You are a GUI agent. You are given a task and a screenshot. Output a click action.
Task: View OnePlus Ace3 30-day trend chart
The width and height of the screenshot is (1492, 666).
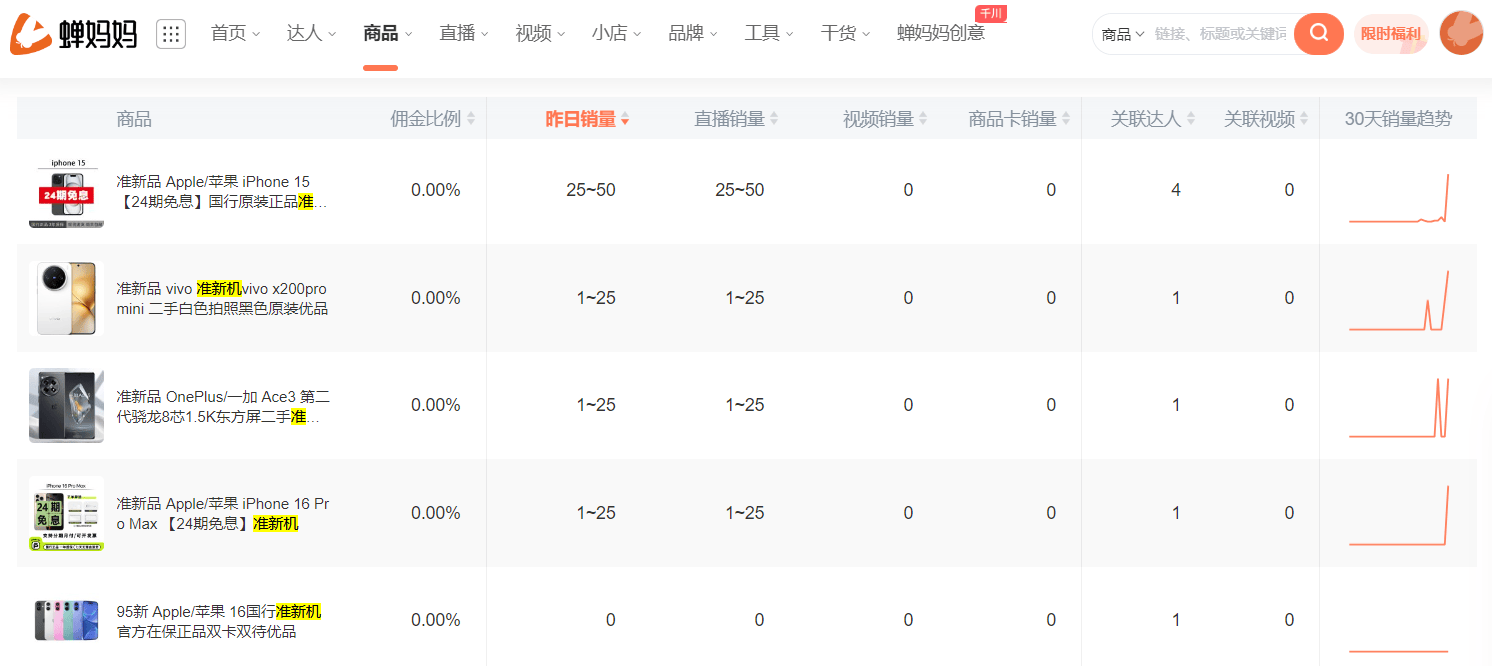click(x=1398, y=407)
